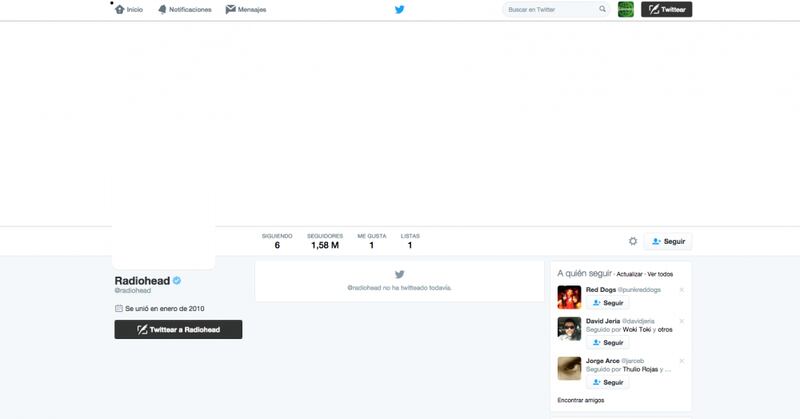Open Jorge Arce profile name
The height and width of the screenshot is (419, 800).
602,361
